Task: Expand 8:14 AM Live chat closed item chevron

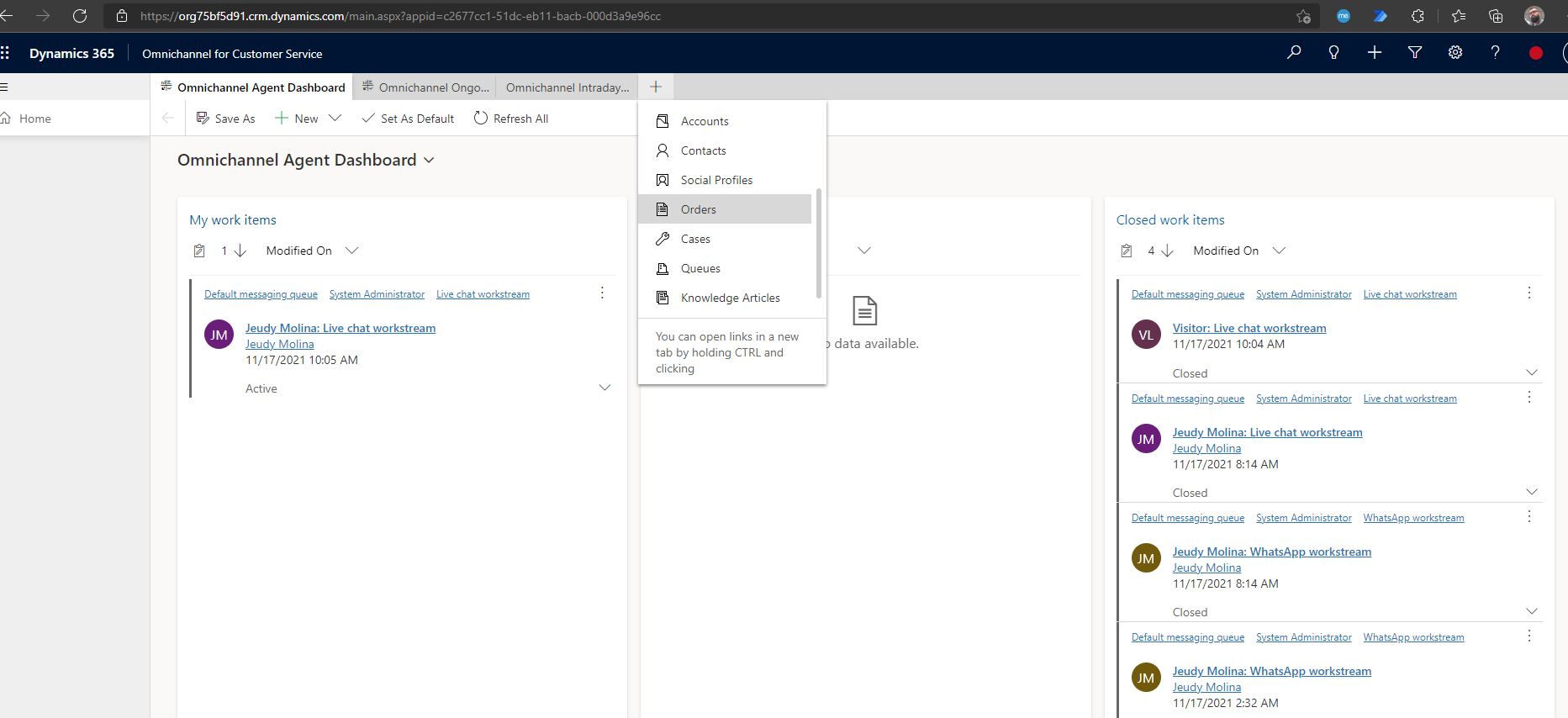Action: point(1532,492)
